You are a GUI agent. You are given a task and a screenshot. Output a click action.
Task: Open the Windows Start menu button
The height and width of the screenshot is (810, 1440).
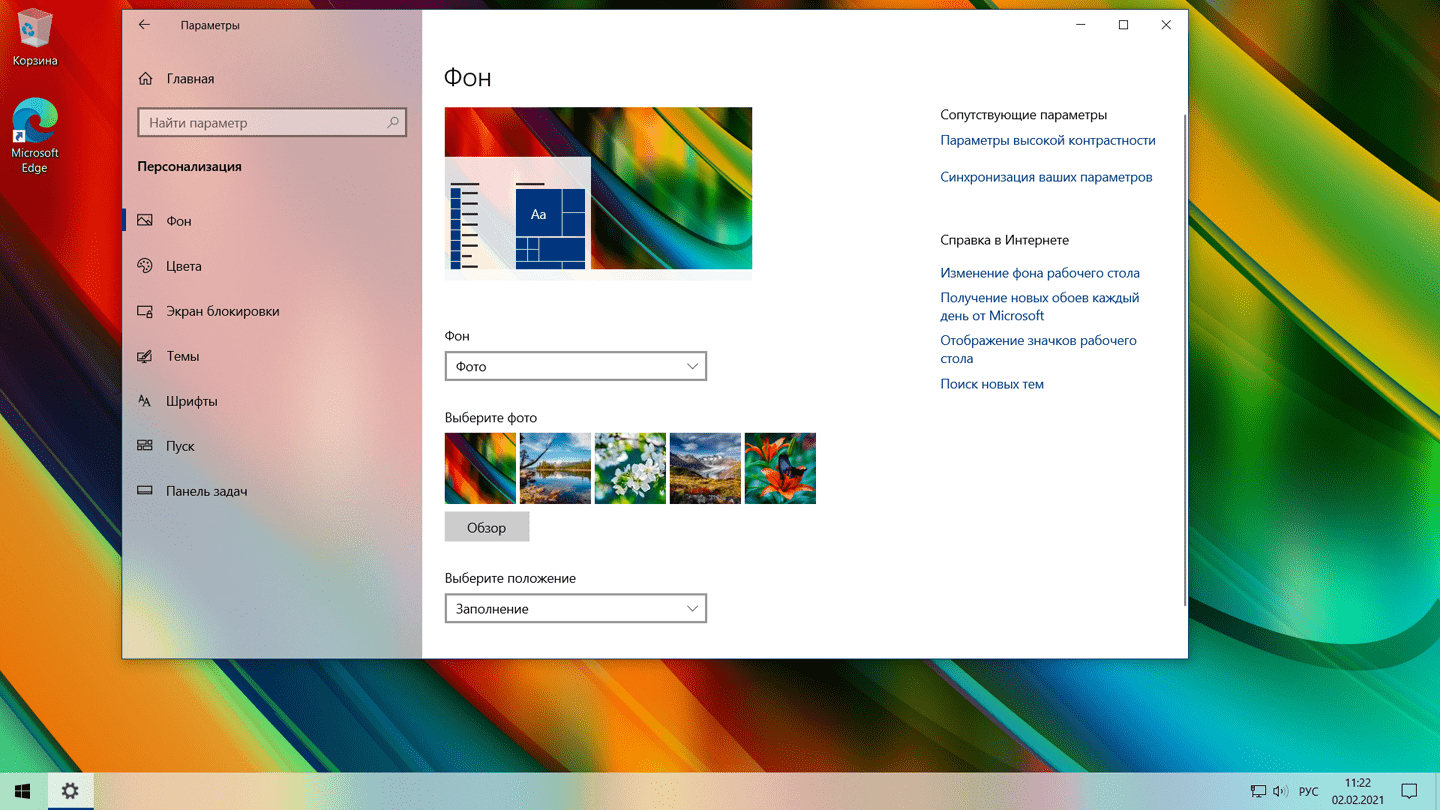22,791
